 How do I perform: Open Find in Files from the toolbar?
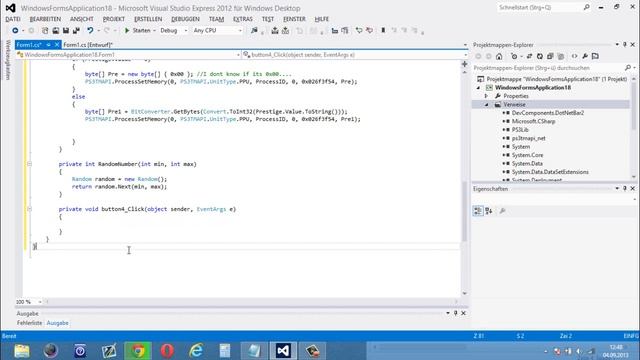click(x=254, y=31)
